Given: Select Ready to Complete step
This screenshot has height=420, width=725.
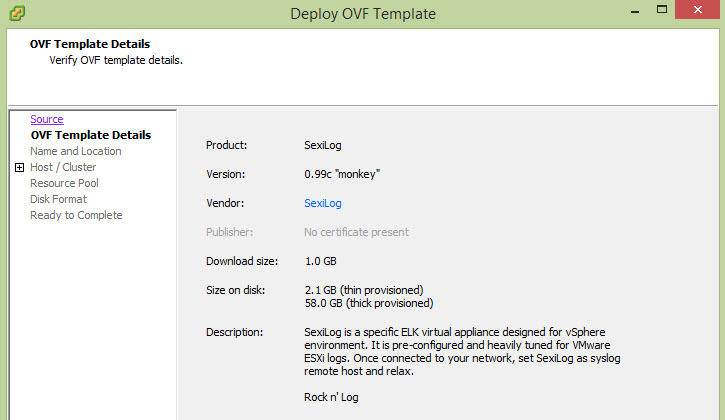Looking at the screenshot, I should coord(76,215).
